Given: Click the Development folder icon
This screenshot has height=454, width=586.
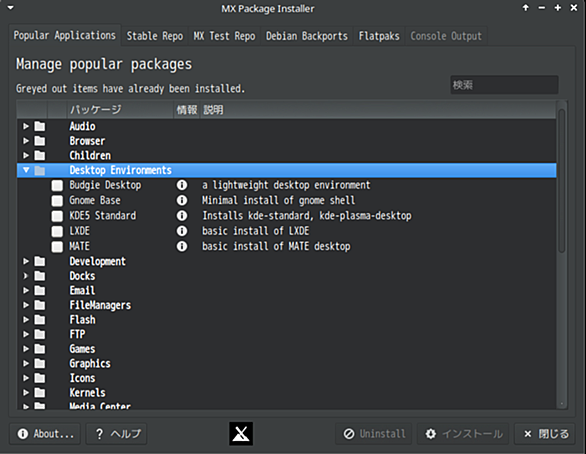Looking at the screenshot, I should (40, 261).
